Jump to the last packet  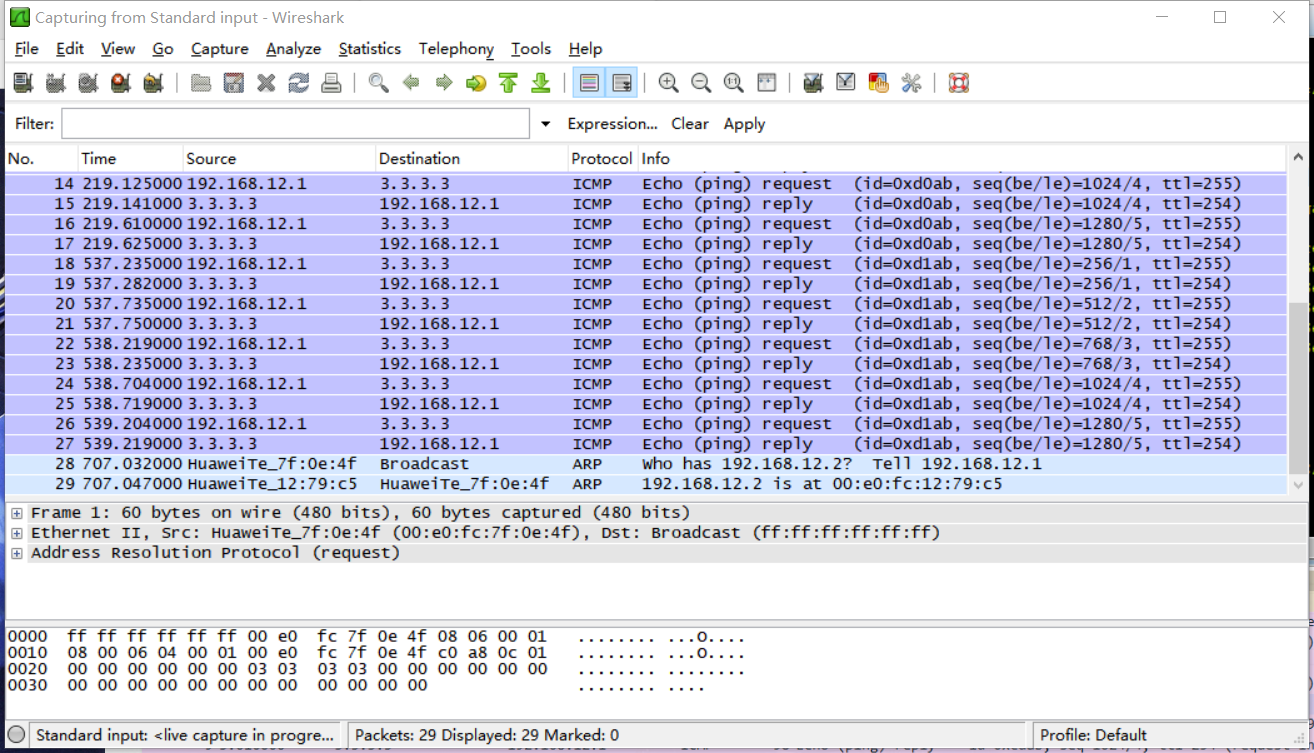pos(541,83)
